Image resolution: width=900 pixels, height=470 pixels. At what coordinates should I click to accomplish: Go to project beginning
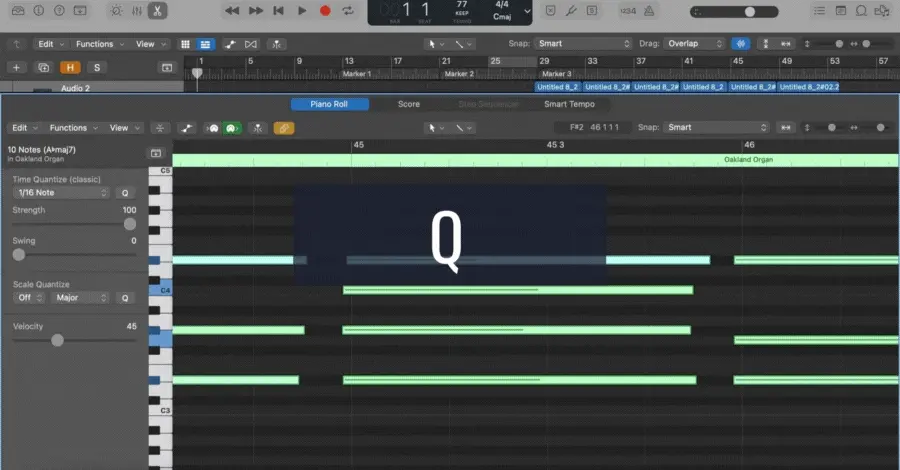click(x=278, y=10)
